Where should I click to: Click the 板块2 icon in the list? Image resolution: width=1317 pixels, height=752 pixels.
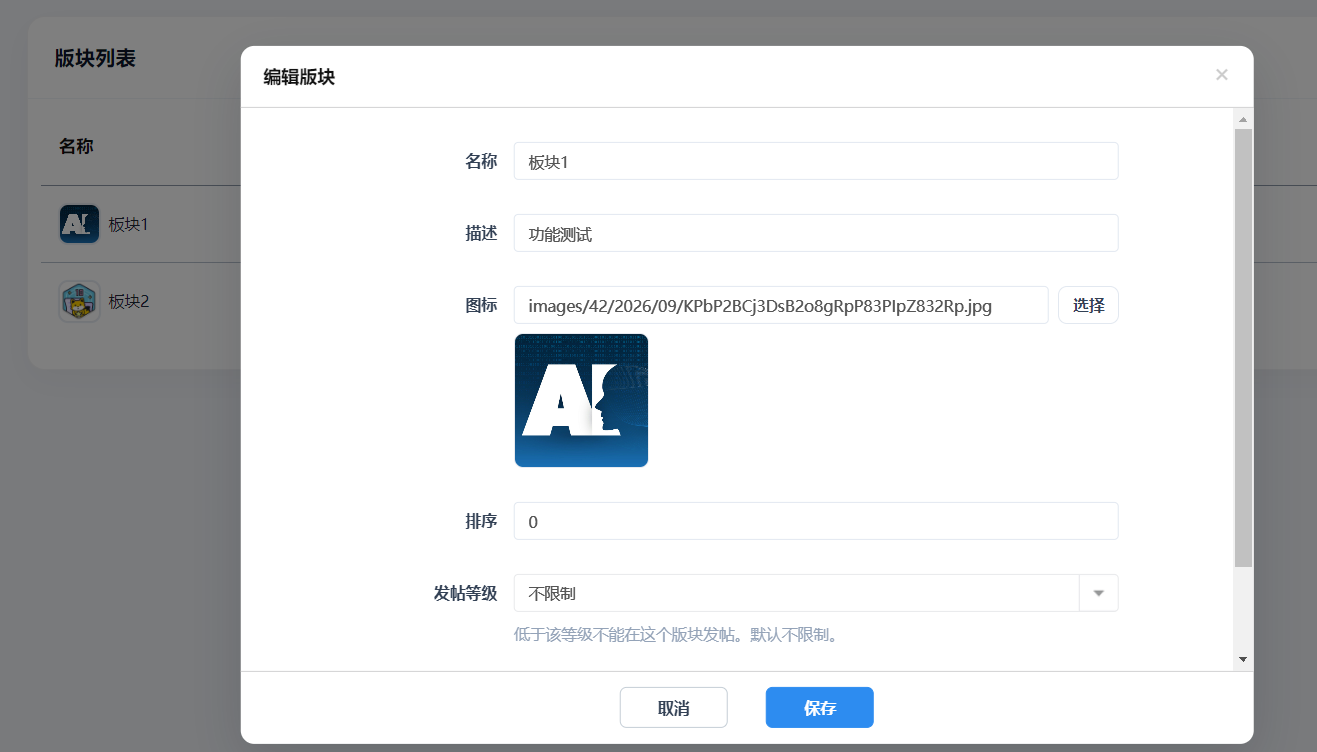tap(79, 301)
